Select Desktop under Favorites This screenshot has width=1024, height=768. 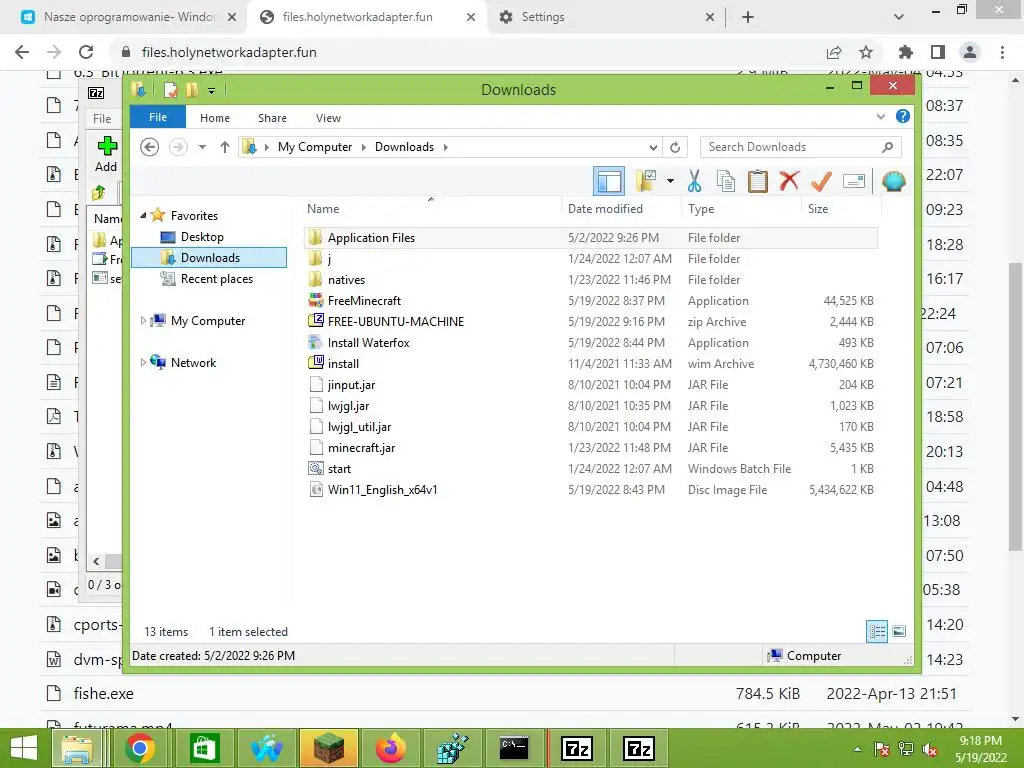coord(202,237)
